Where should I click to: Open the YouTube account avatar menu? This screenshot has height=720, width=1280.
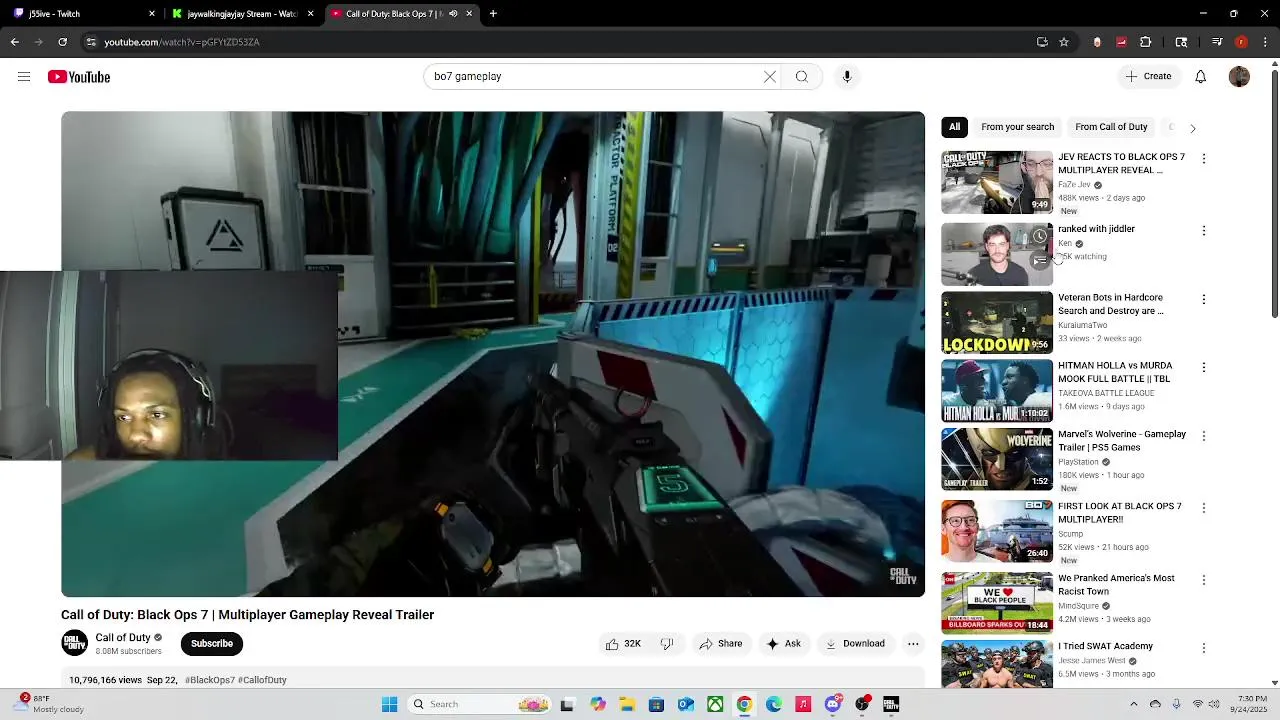click(1239, 77)
